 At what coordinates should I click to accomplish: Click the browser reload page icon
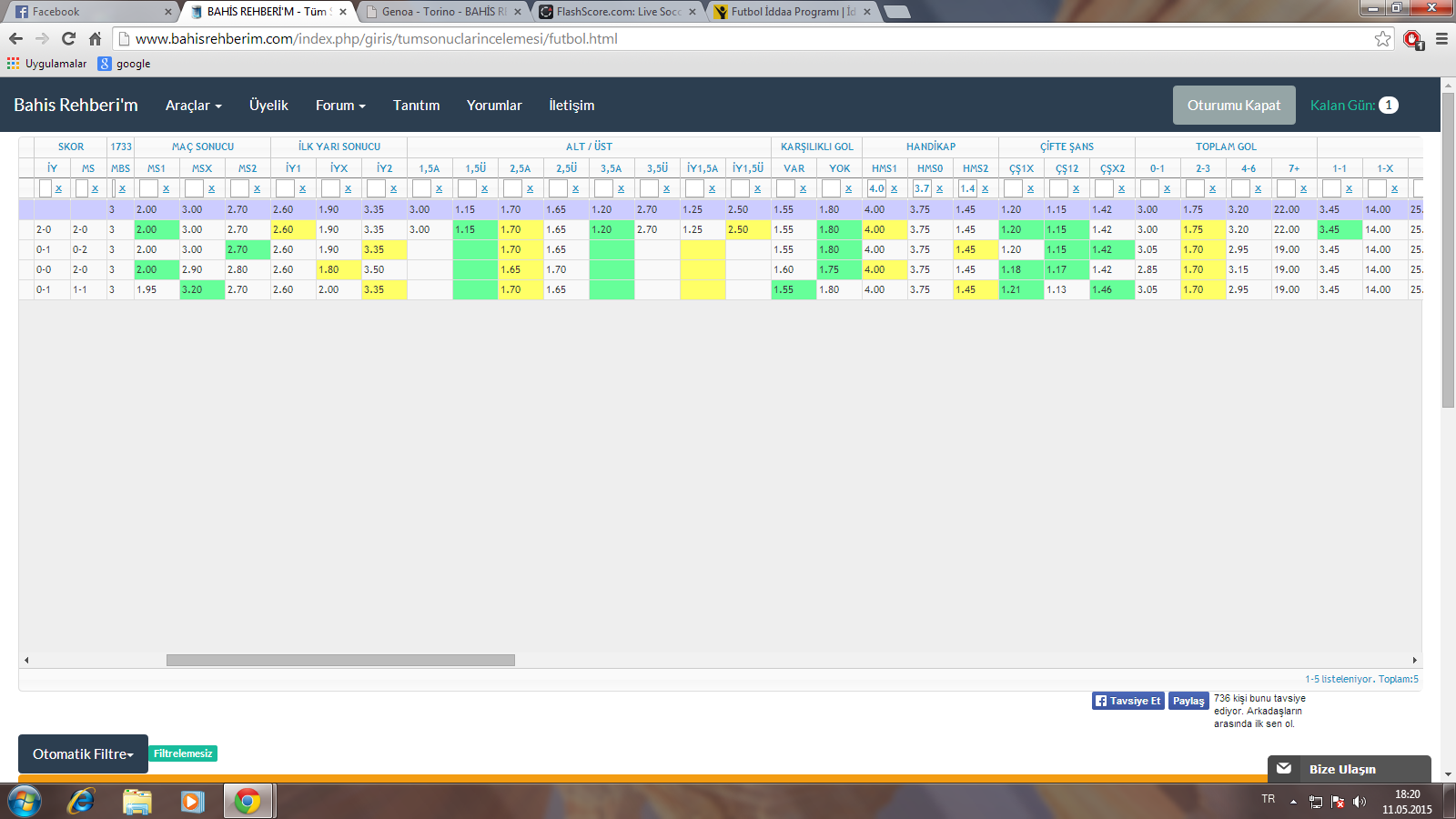coord(68,38)
